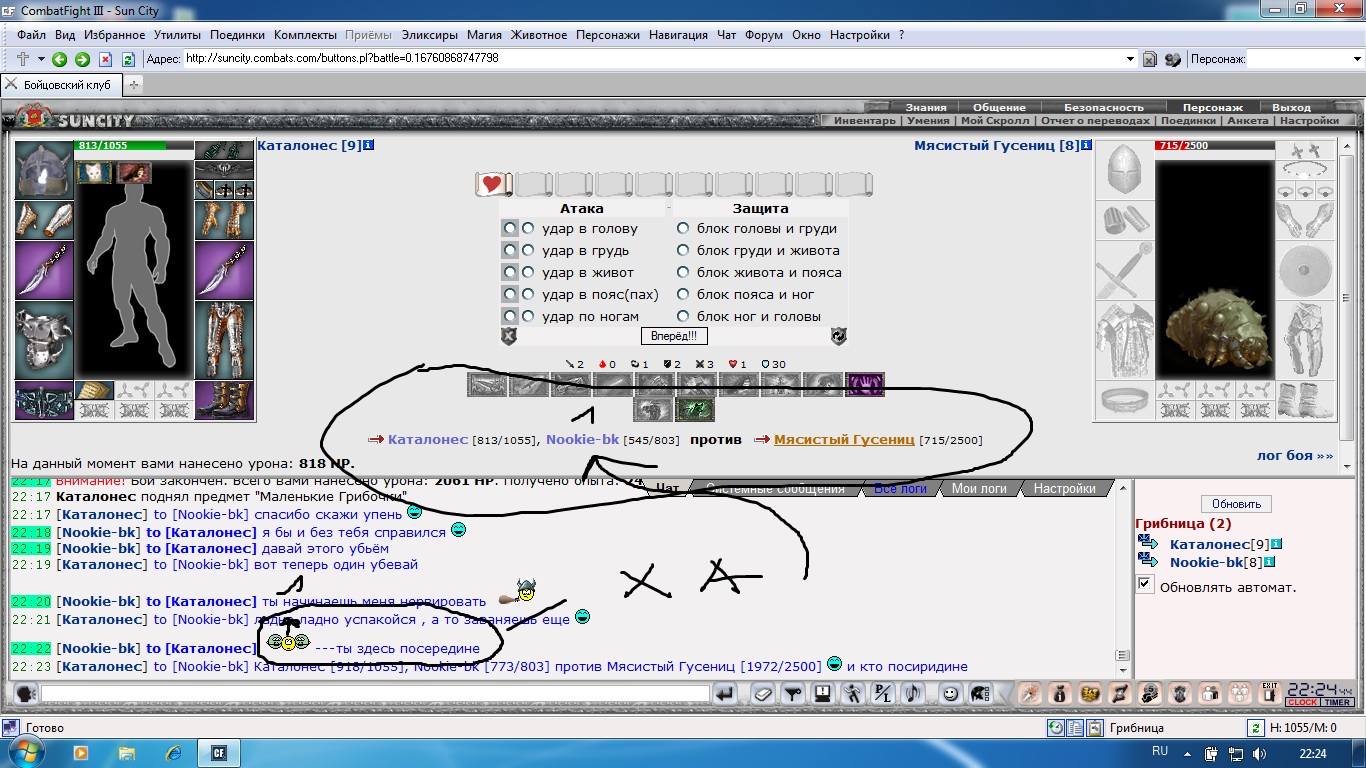This screenshot has width=1366, height=768.
Task: Open the money bag icon
Action: 1059,693
